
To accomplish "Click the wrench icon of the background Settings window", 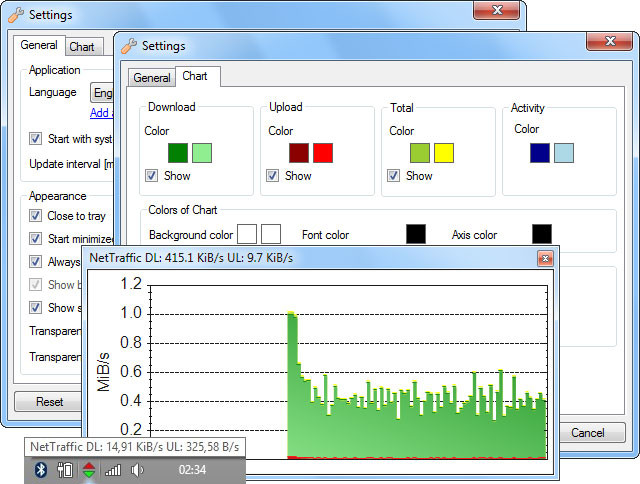I will (x=15, y=15).
